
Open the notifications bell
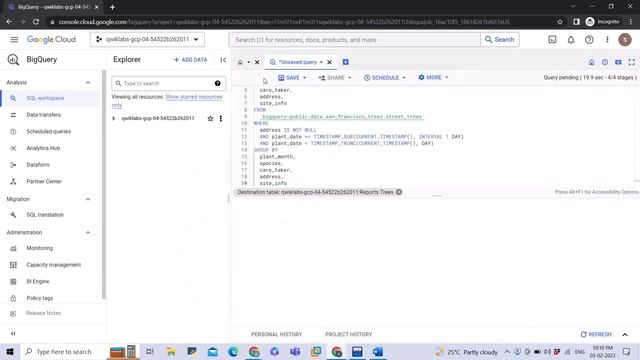[571, 40]
